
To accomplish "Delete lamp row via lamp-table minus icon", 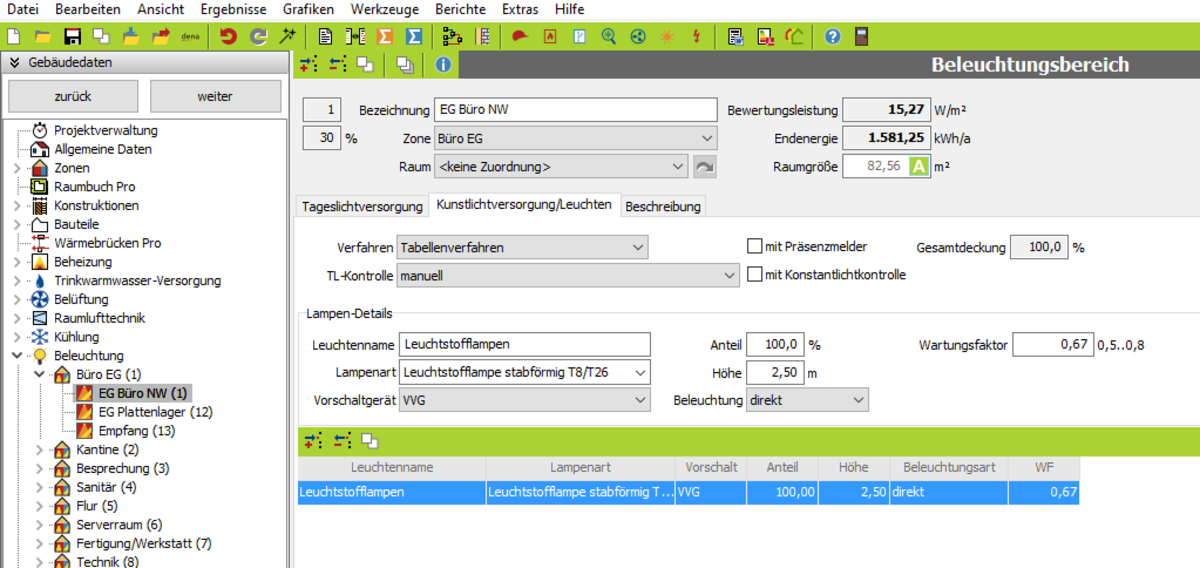I will click(x=343, y=440).
